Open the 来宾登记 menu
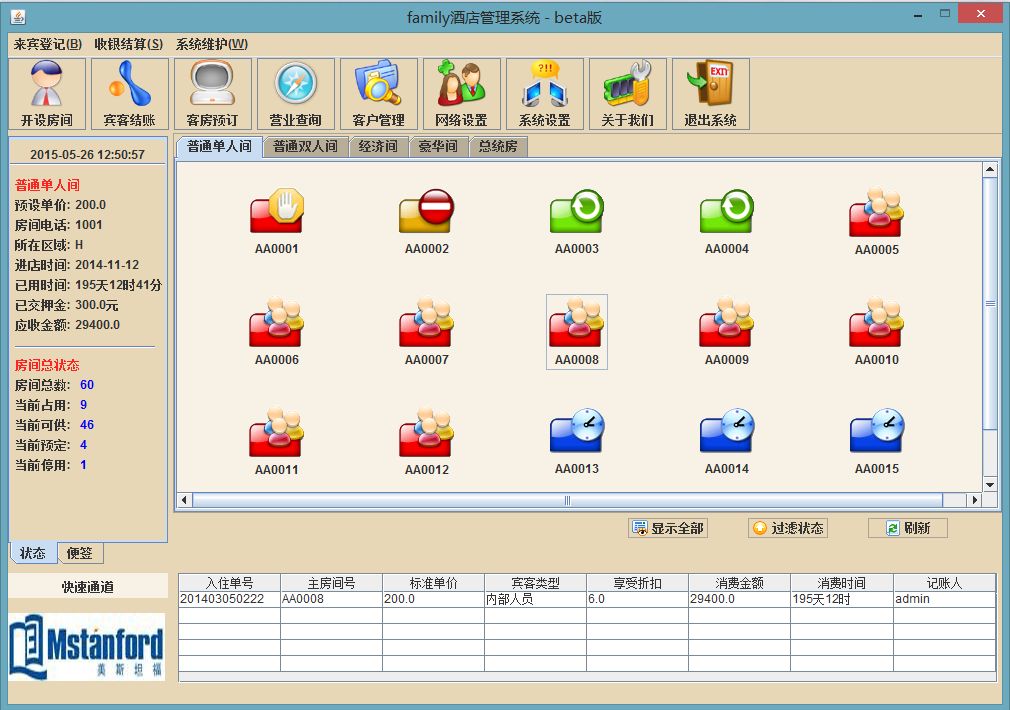Image resolution: width=1010 pixels, height=710 pixels. [48, 44]
